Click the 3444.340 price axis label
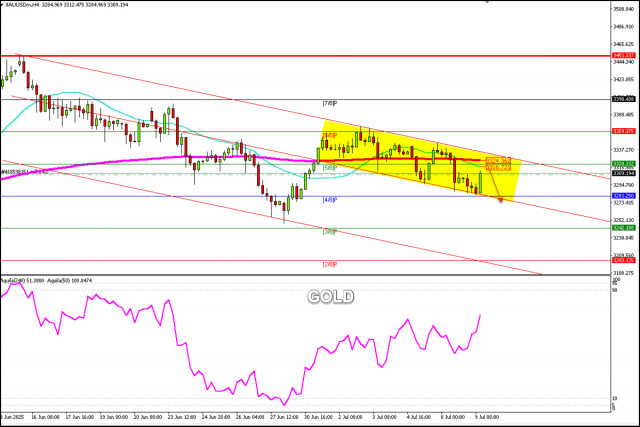The height and width of the screenshot is (427, 640). click(624, 62)
